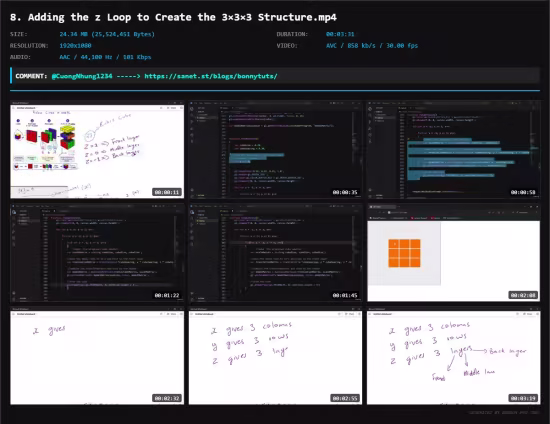Open the orange grid thumbnail at 00:02:08

(x=453, y=253)
